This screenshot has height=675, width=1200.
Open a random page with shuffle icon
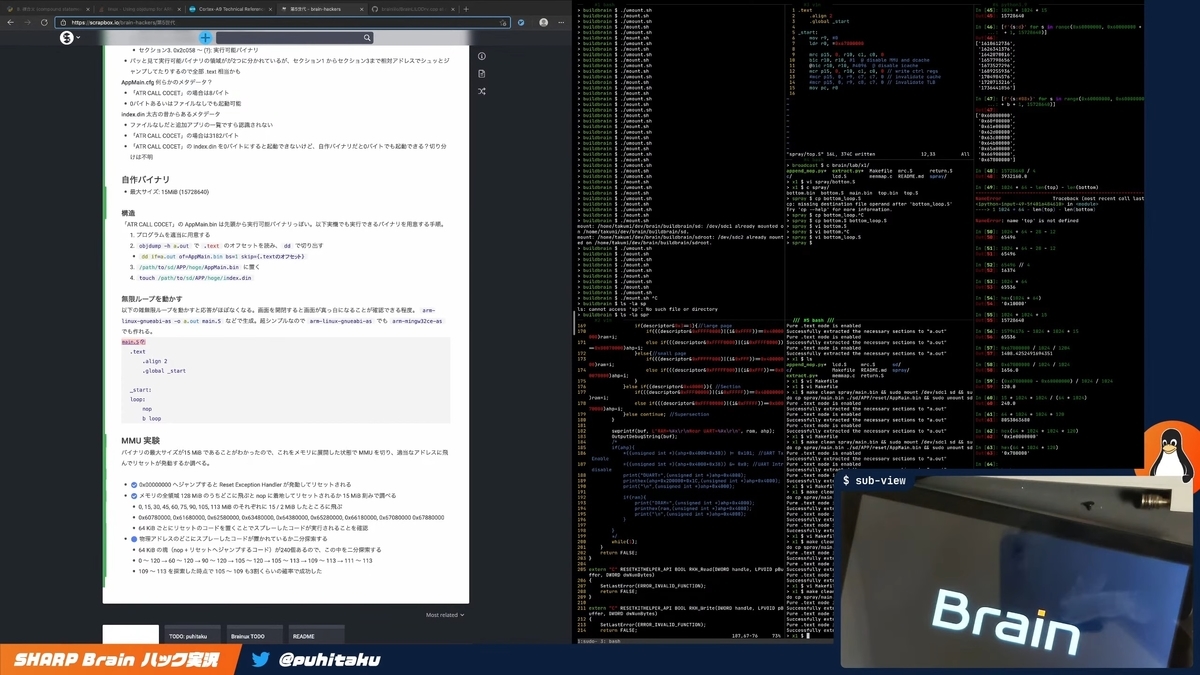[481, 91]
